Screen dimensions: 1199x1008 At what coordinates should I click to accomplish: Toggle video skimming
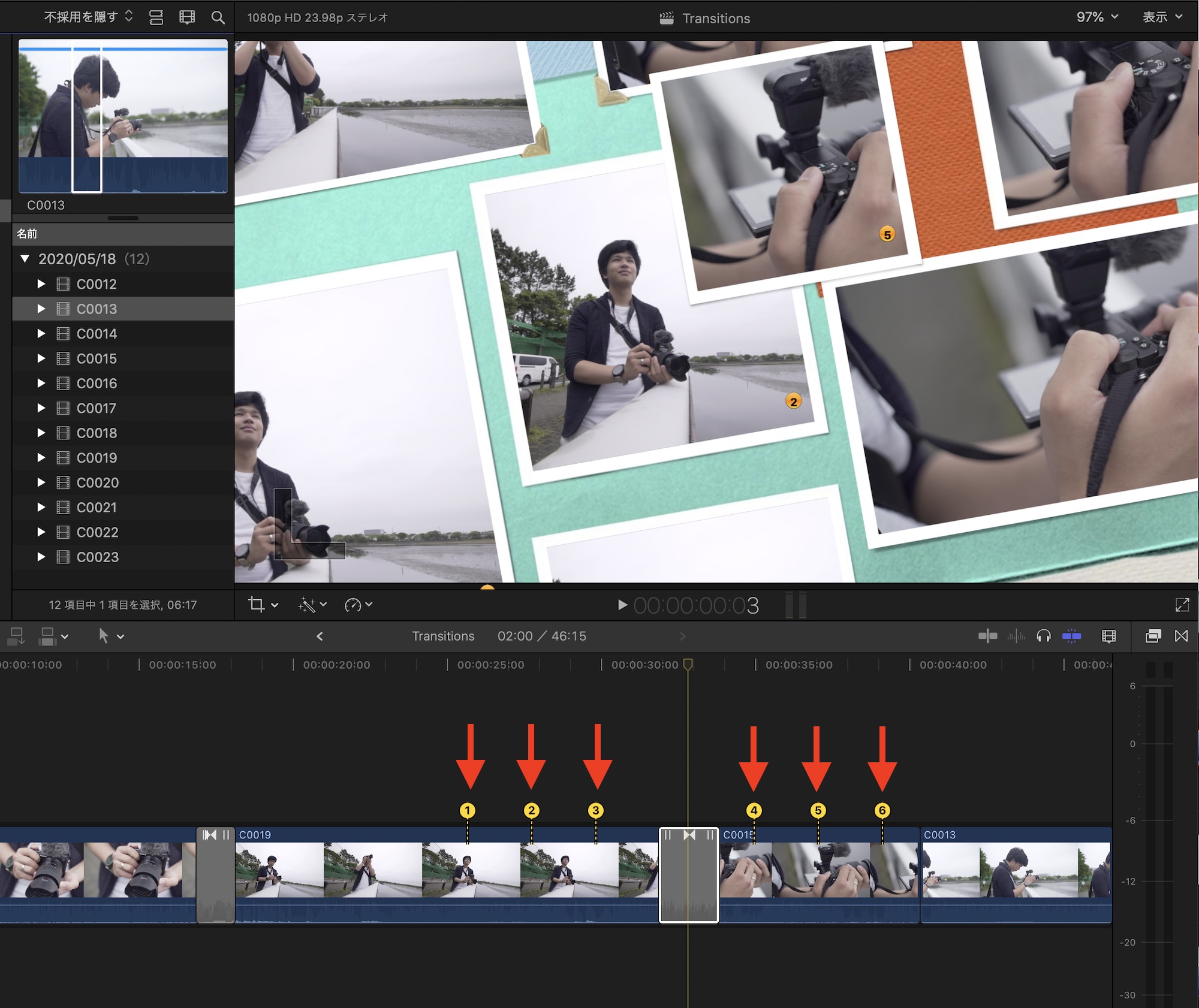(987, 636)
